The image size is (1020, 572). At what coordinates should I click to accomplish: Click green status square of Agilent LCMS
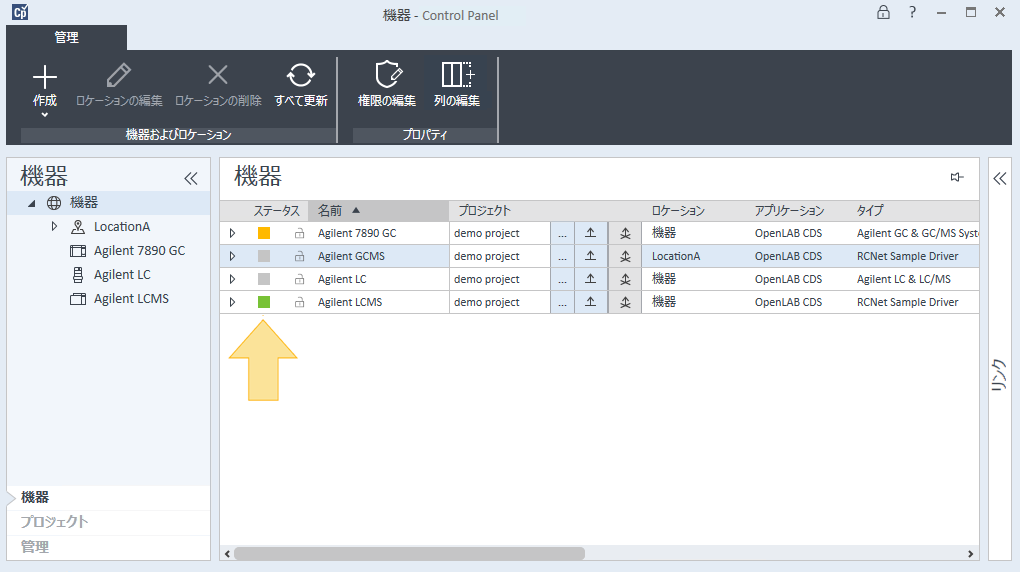264,302
